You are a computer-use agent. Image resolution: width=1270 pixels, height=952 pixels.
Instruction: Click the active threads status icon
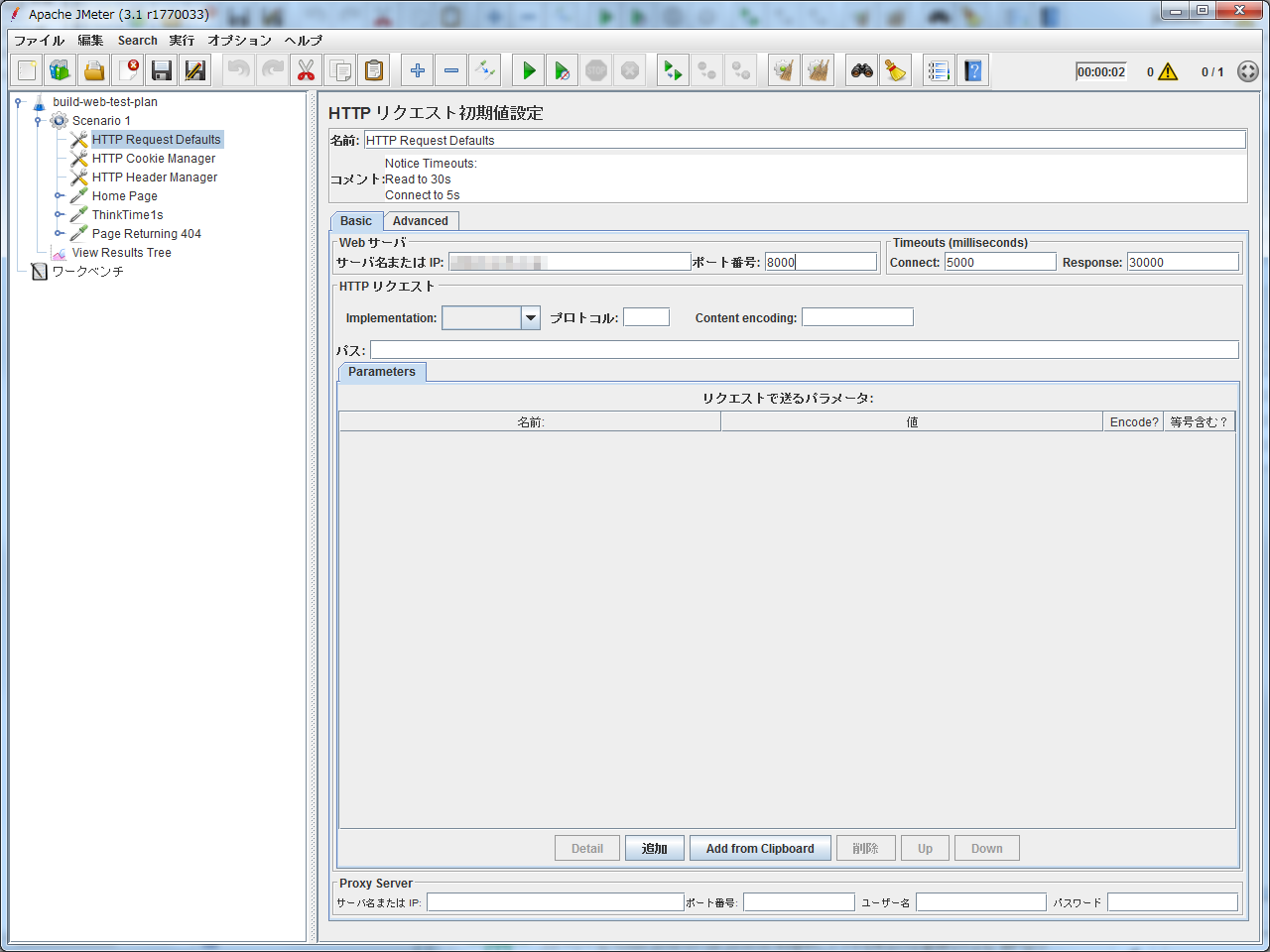tap(1248, 71)
